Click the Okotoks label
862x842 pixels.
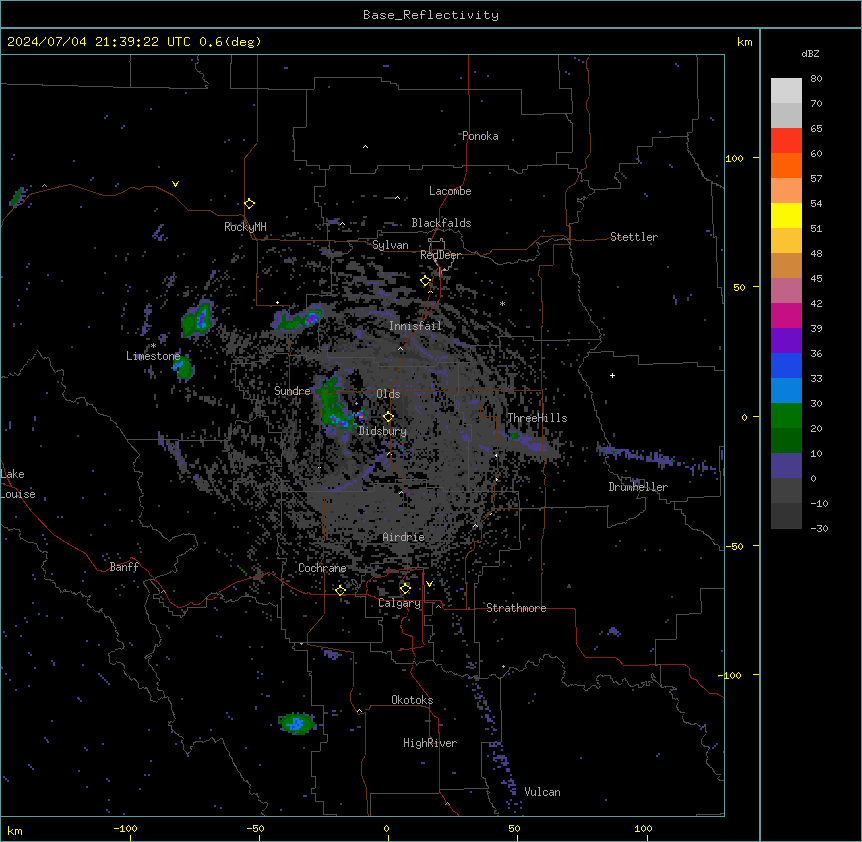pyautogui.click(x=412, y=700)
